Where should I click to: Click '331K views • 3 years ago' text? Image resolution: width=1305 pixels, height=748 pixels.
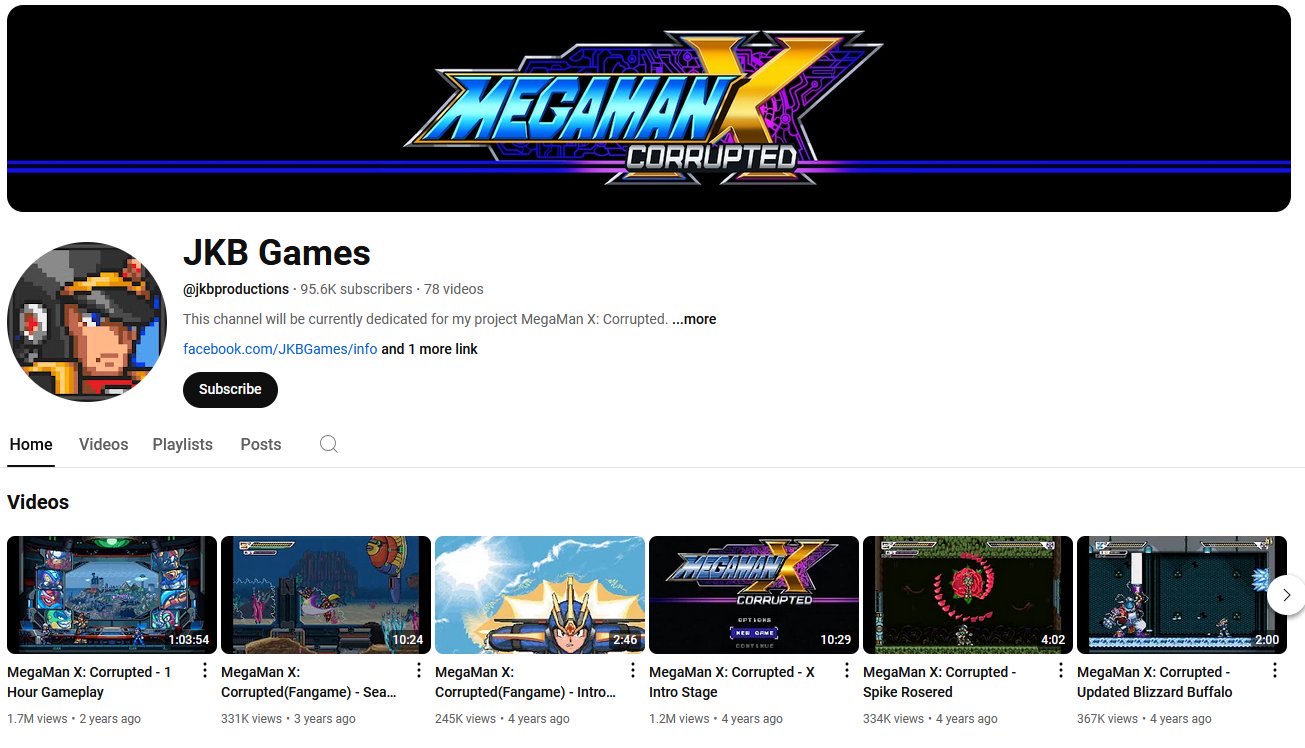coord(288,719)
